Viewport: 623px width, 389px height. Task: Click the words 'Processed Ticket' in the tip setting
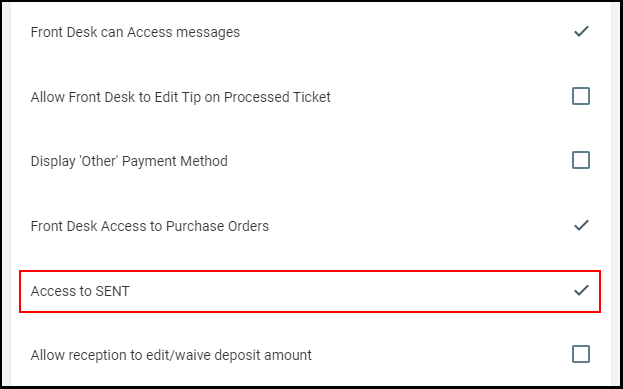(277, 97)
